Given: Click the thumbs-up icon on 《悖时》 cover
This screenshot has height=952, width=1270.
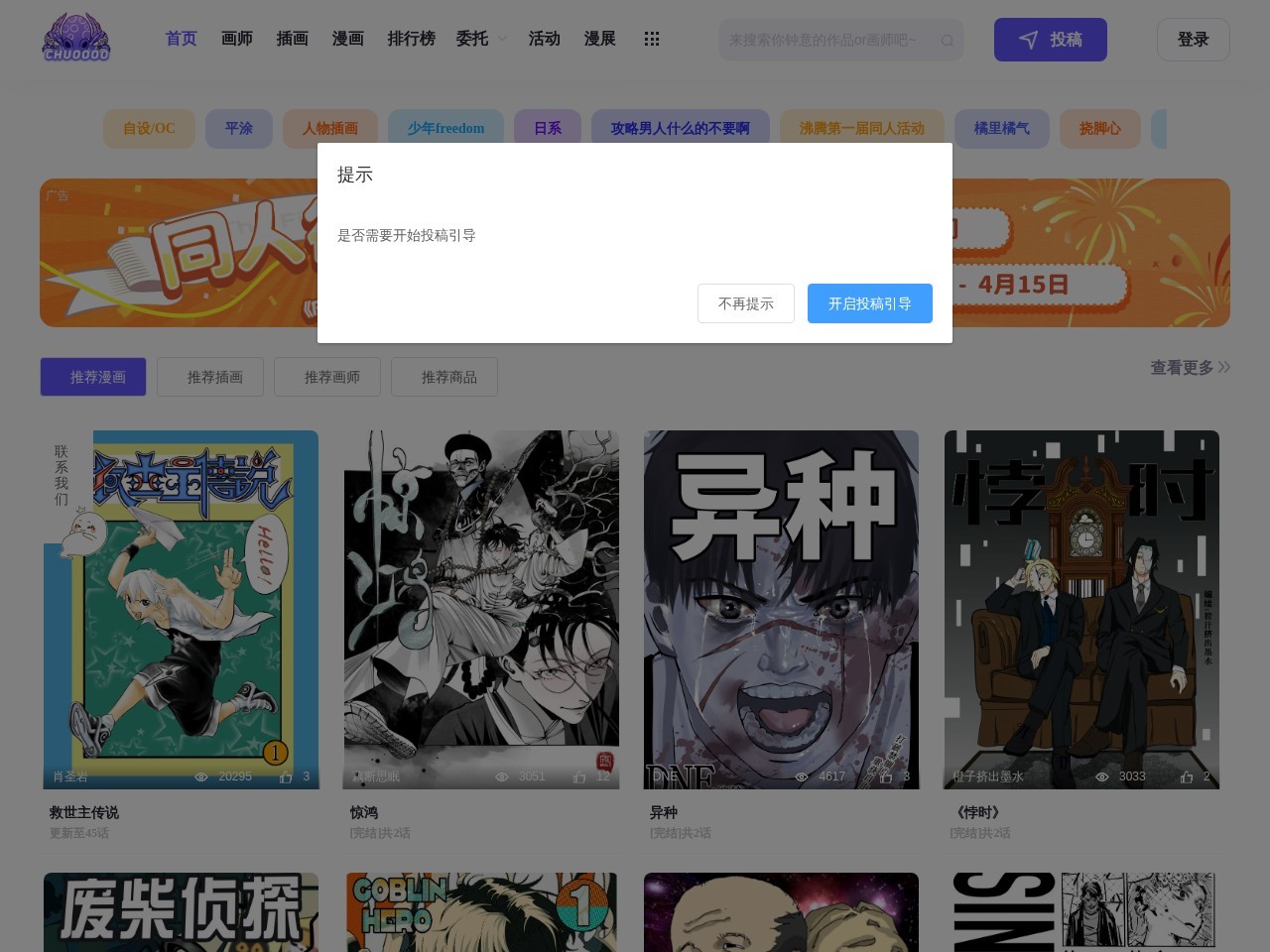Looking at the screenshot, I should (x=1186, y=777).
